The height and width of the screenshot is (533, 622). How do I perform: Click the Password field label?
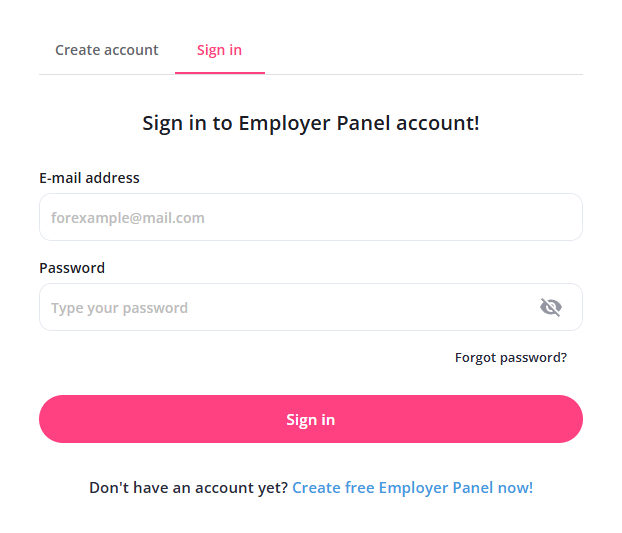point(72,268)
